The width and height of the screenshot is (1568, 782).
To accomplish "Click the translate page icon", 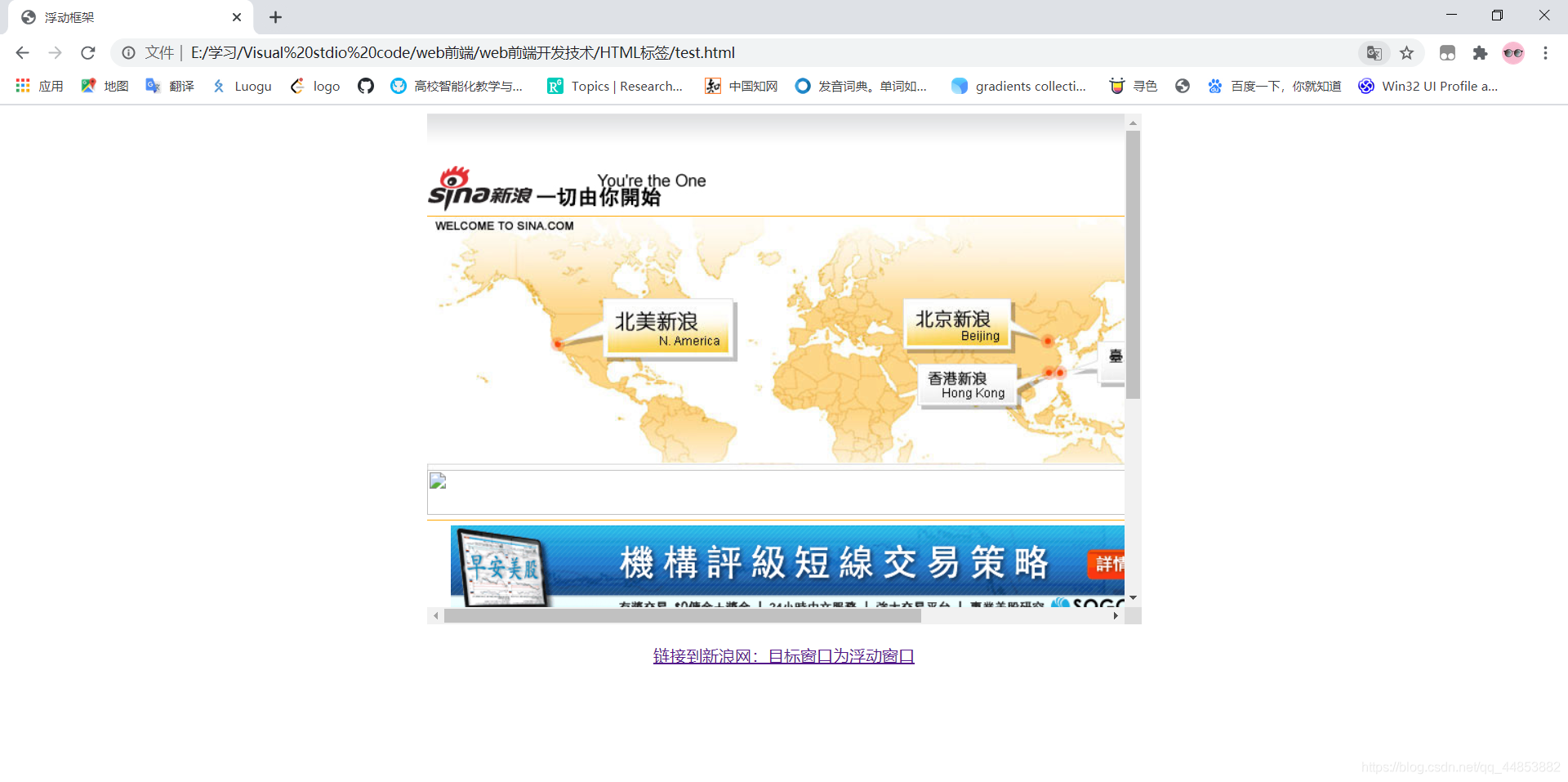I will coord(1374,53).
